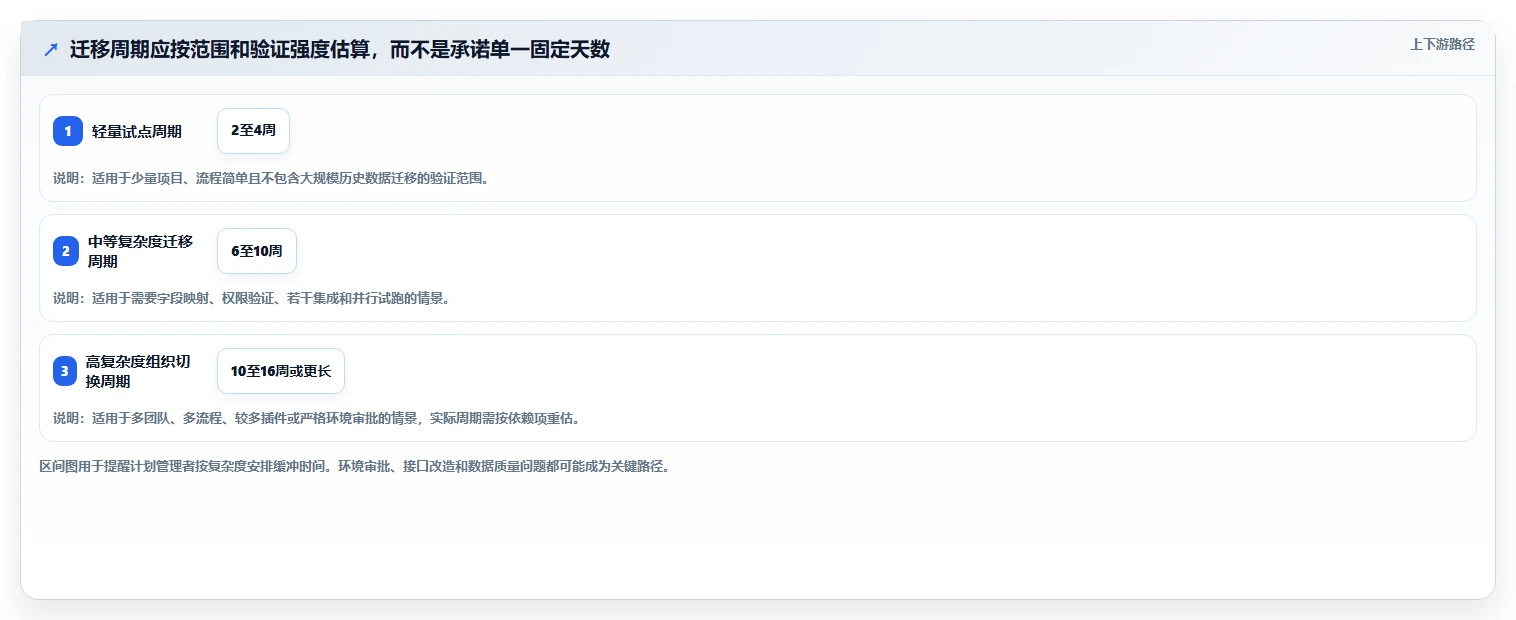Click the footnote starting 区间图用于提醒
The width and height of the screenshot is (1516, 620).
pos(354,467)
